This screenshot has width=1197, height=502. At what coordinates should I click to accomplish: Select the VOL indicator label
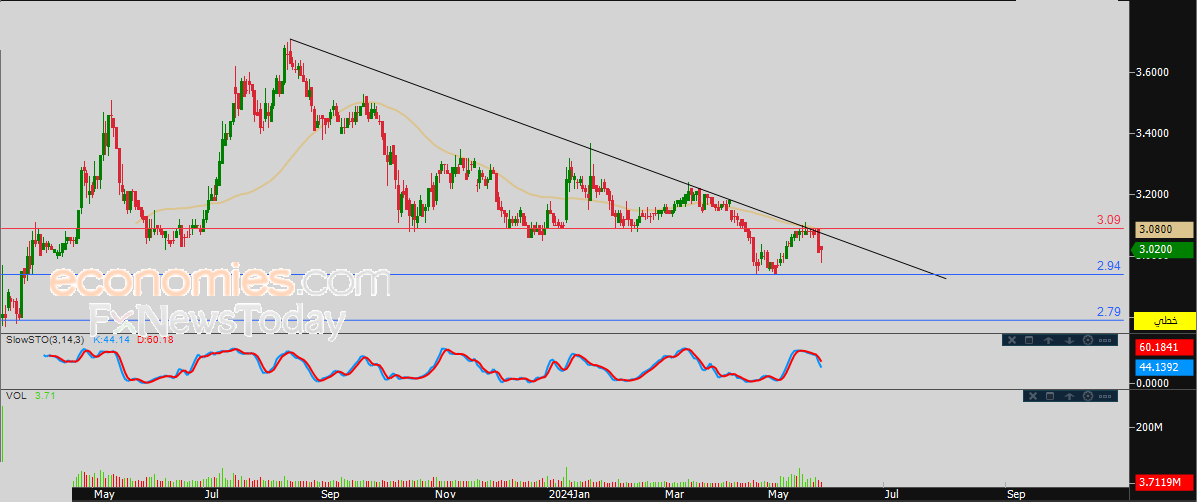click(15, 395)
